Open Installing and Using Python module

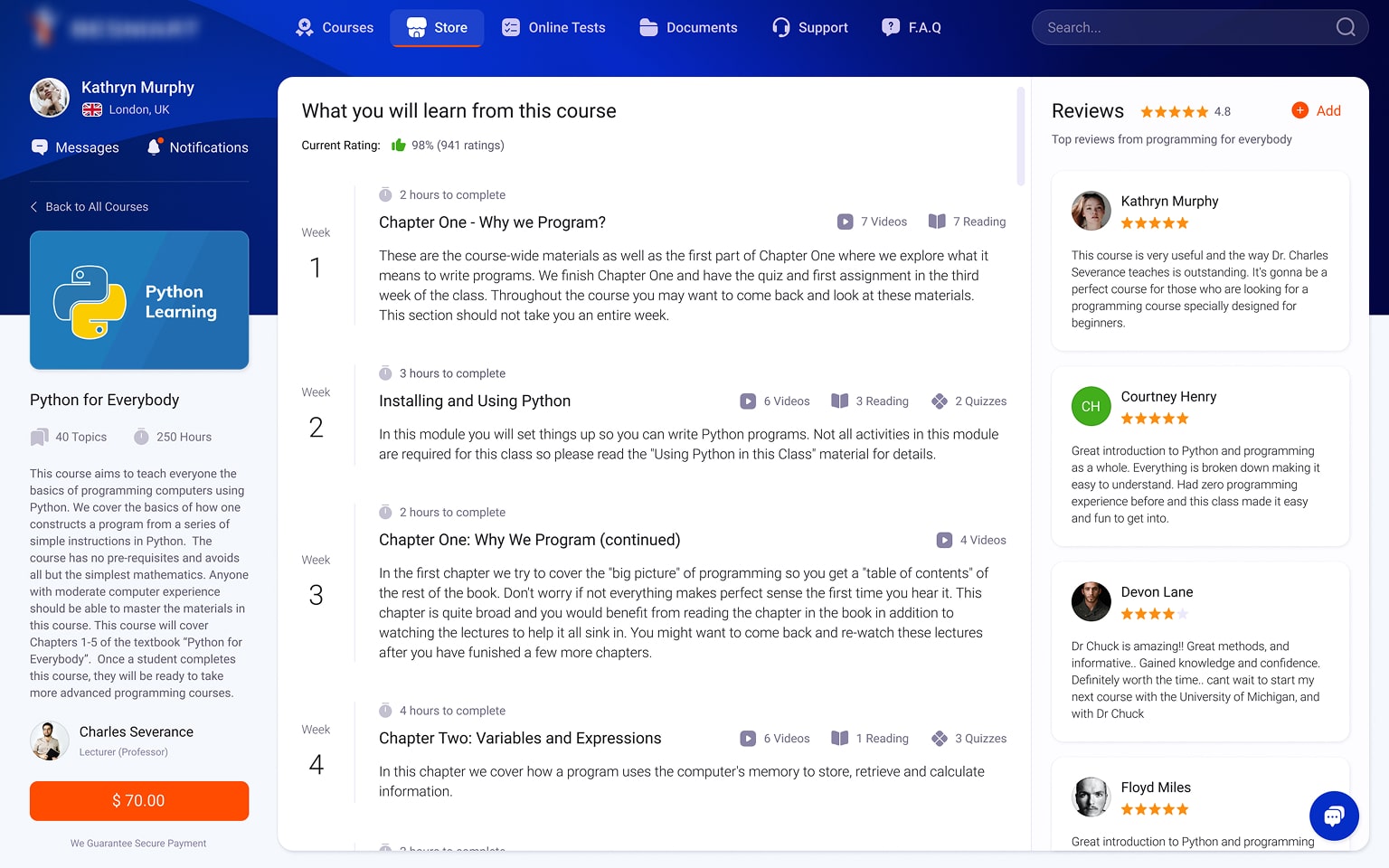tap(475, 401)
